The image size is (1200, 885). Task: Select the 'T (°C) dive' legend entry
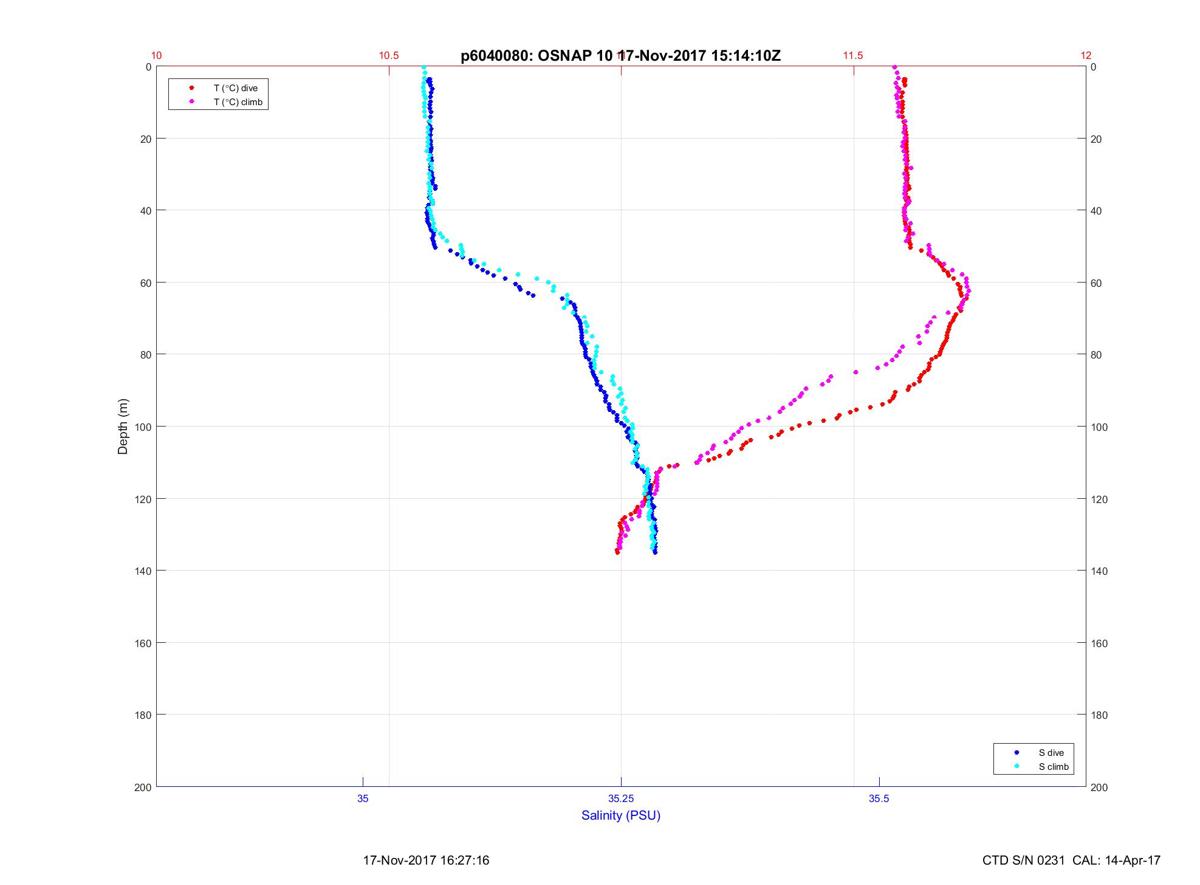(x=235, y=88)
